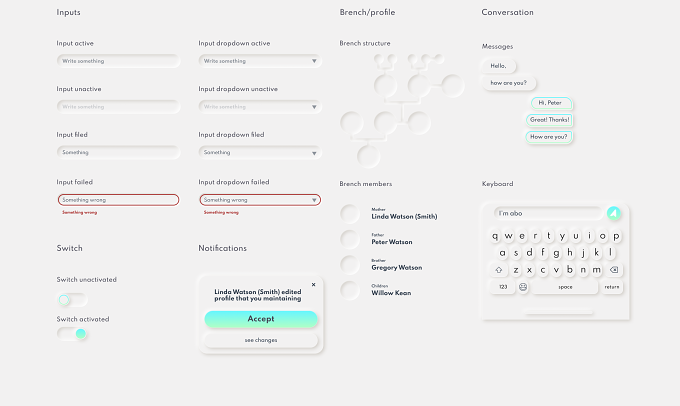The width and height of the screenshot is (680, 406).
Task: Tap the shift key on the keyboard
Action: pyautogui.click(x=499, y=270)
